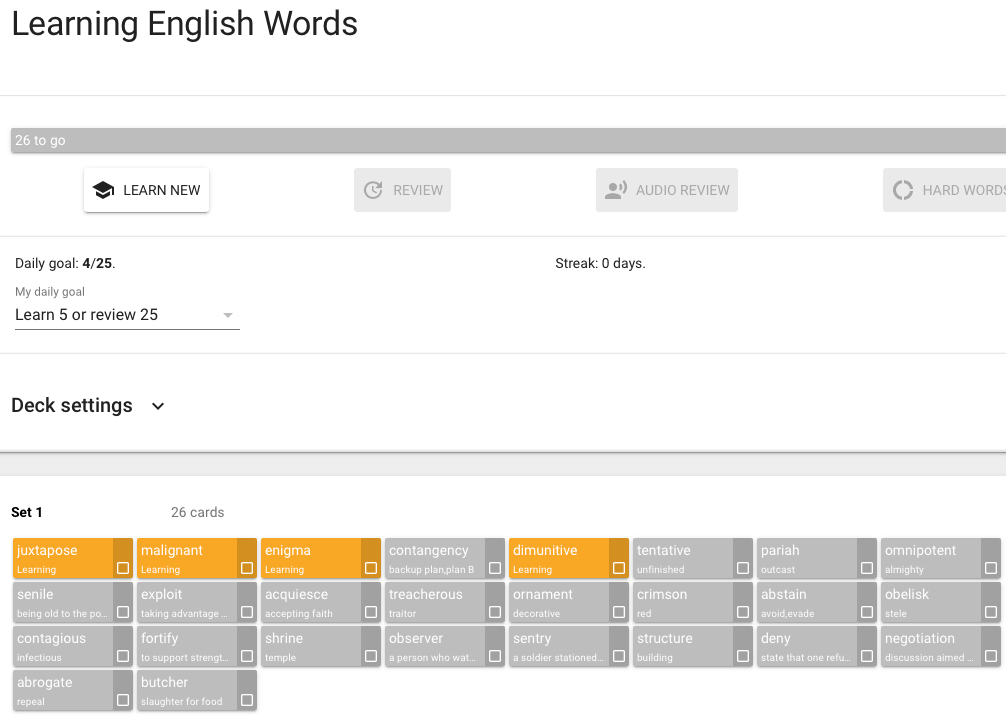The image size is (1006, 715).
Task: Click the Review clock icon
Action: click(x=373, y=190)
